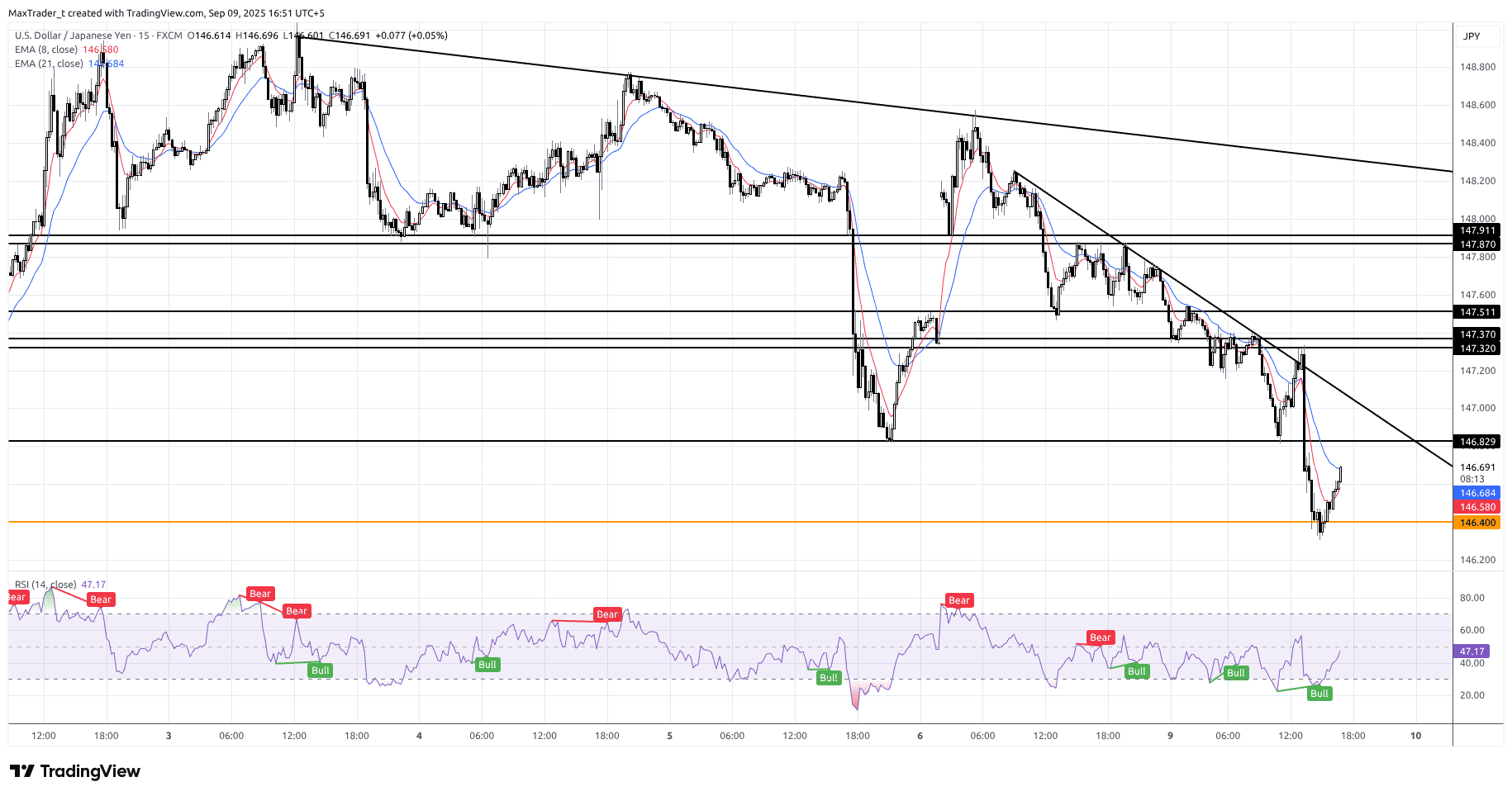The image size is (1512, 796).
Task: Click the TradingView logo at bottom left
Action: [75, 771]
